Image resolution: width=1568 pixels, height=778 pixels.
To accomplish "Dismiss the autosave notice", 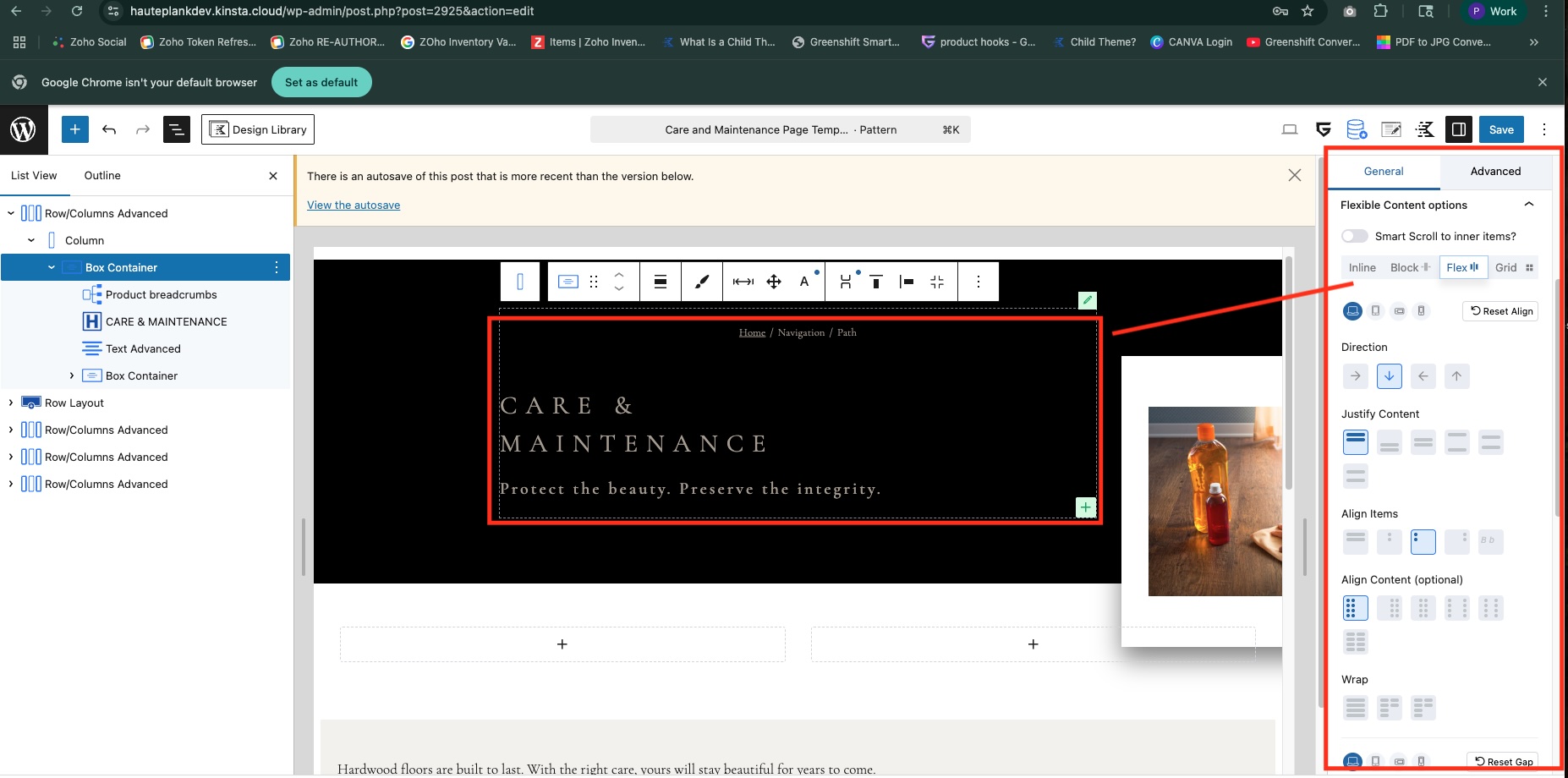I will (x=1295, y=175).
